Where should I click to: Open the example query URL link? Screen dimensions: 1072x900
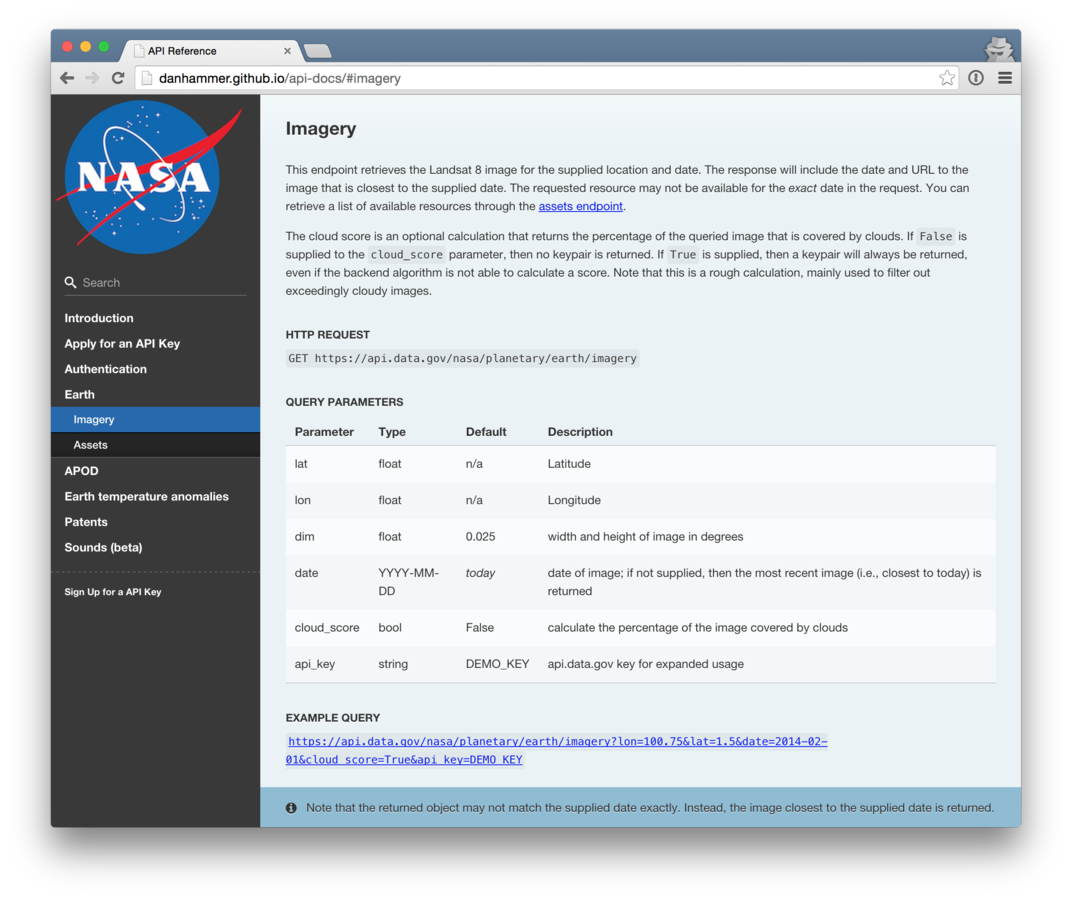coord(557,750)
